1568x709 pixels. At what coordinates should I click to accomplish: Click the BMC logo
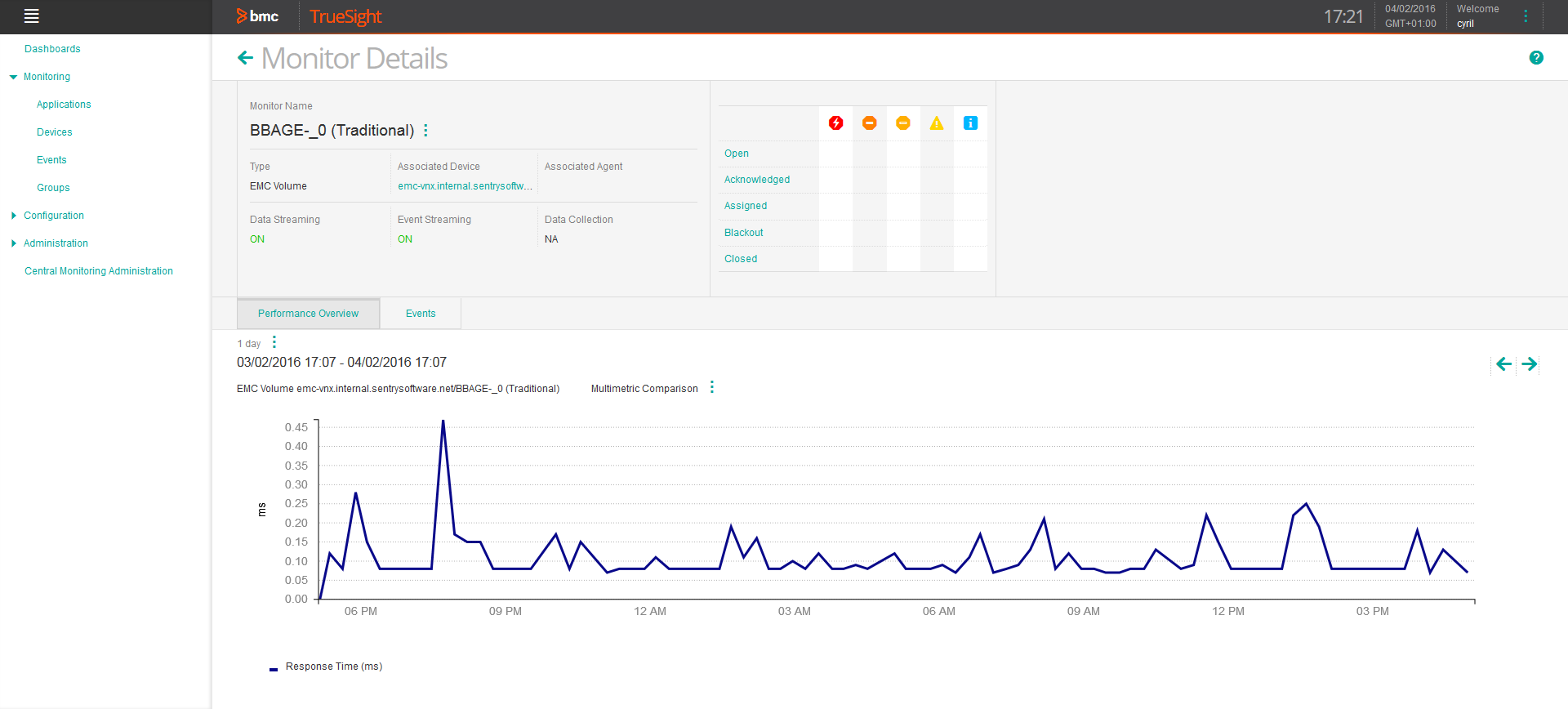click(x=257, y=16)
